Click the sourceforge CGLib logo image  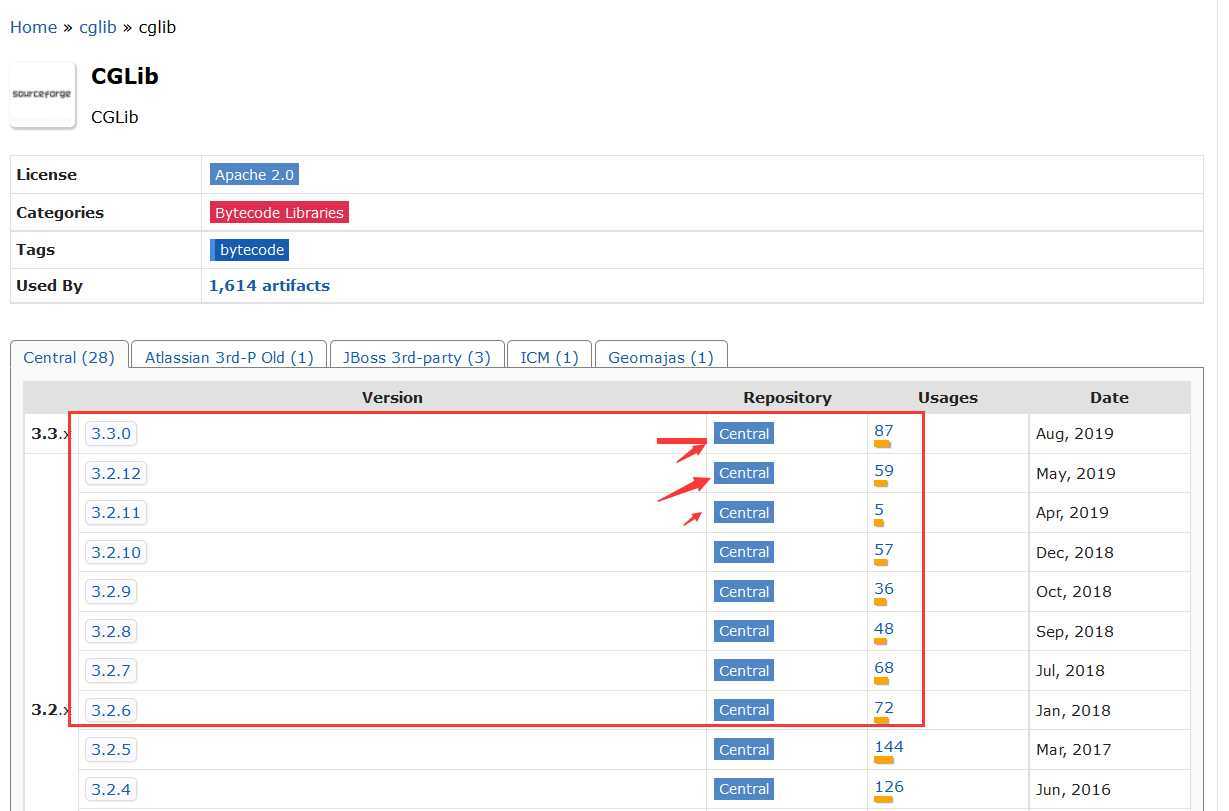pos(43,95)
